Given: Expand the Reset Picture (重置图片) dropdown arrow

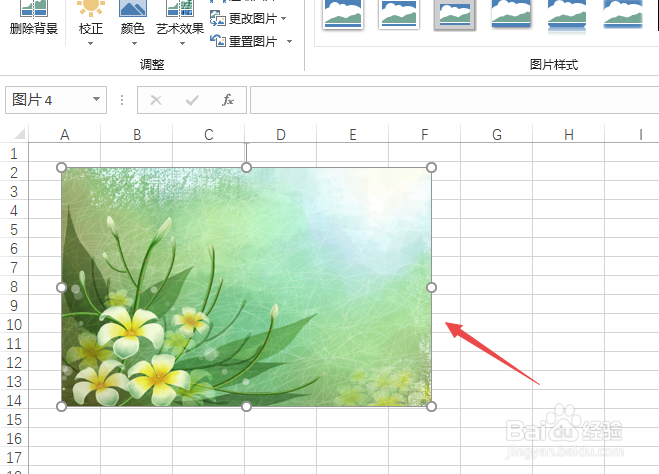Looking at the screenshot, I should click(x=289, y=41).
